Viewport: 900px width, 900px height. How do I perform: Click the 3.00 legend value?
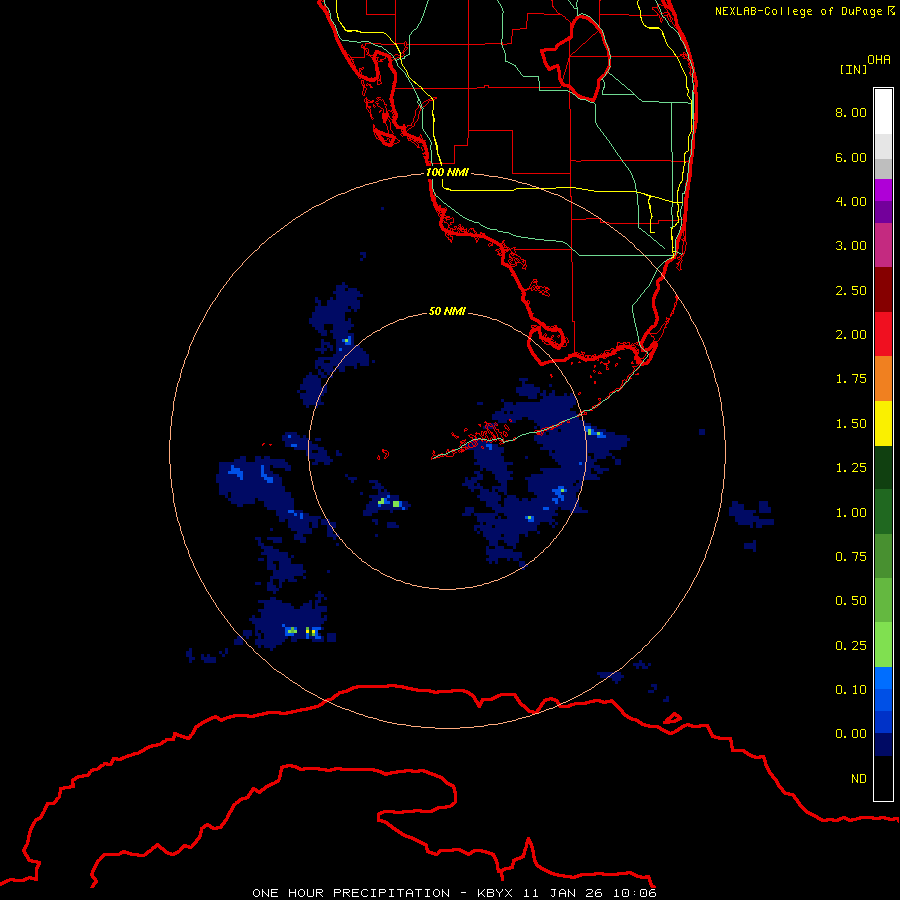[x=851, y=246]
